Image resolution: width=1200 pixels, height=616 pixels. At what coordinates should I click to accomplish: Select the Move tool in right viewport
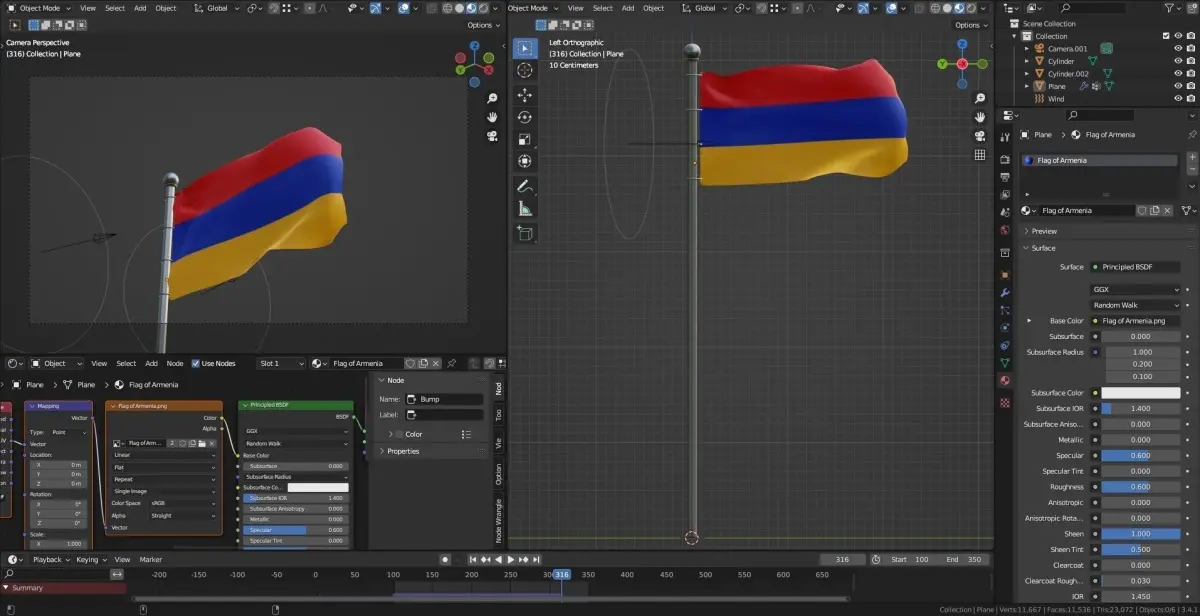525,95
